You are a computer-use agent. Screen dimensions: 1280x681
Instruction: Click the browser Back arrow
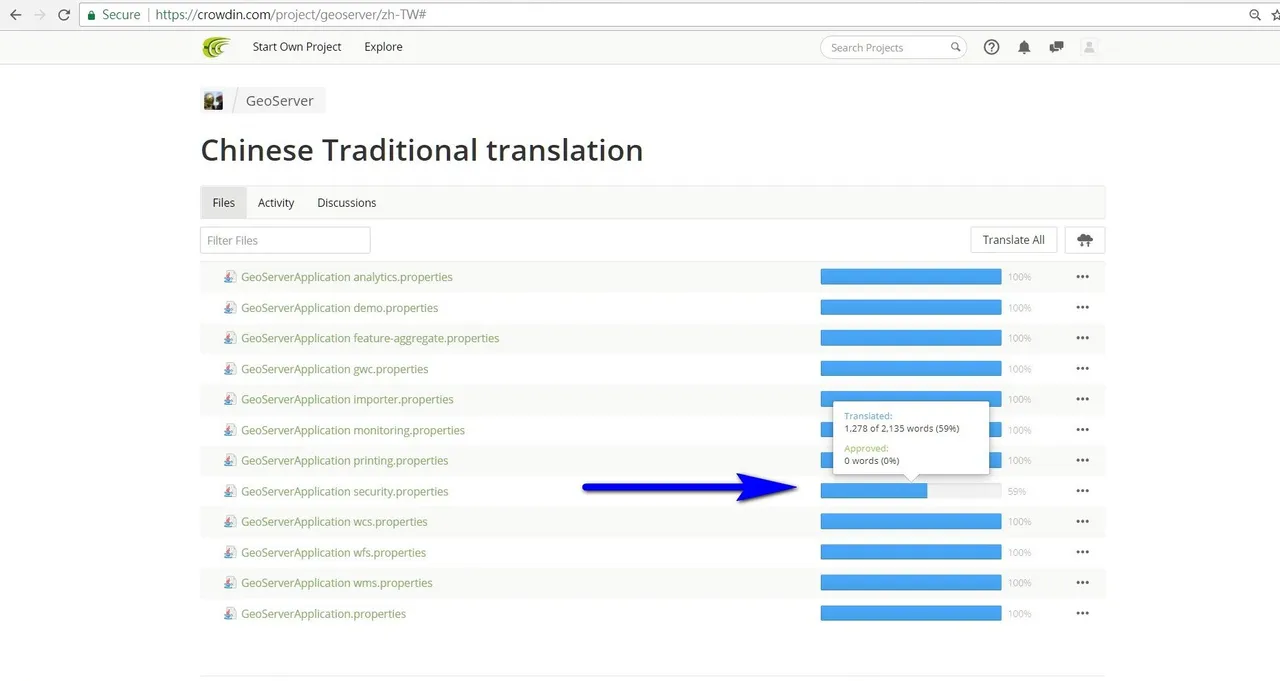pos(15,15)
